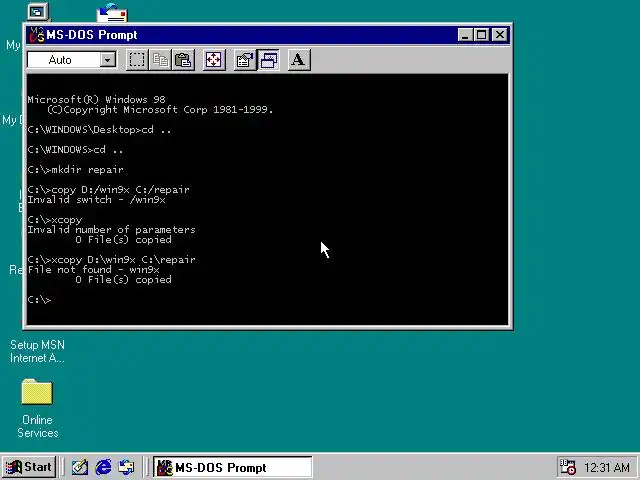Select the Outlook Express desktop icon
Screen dimensions: 640x480
click(112, 12)
